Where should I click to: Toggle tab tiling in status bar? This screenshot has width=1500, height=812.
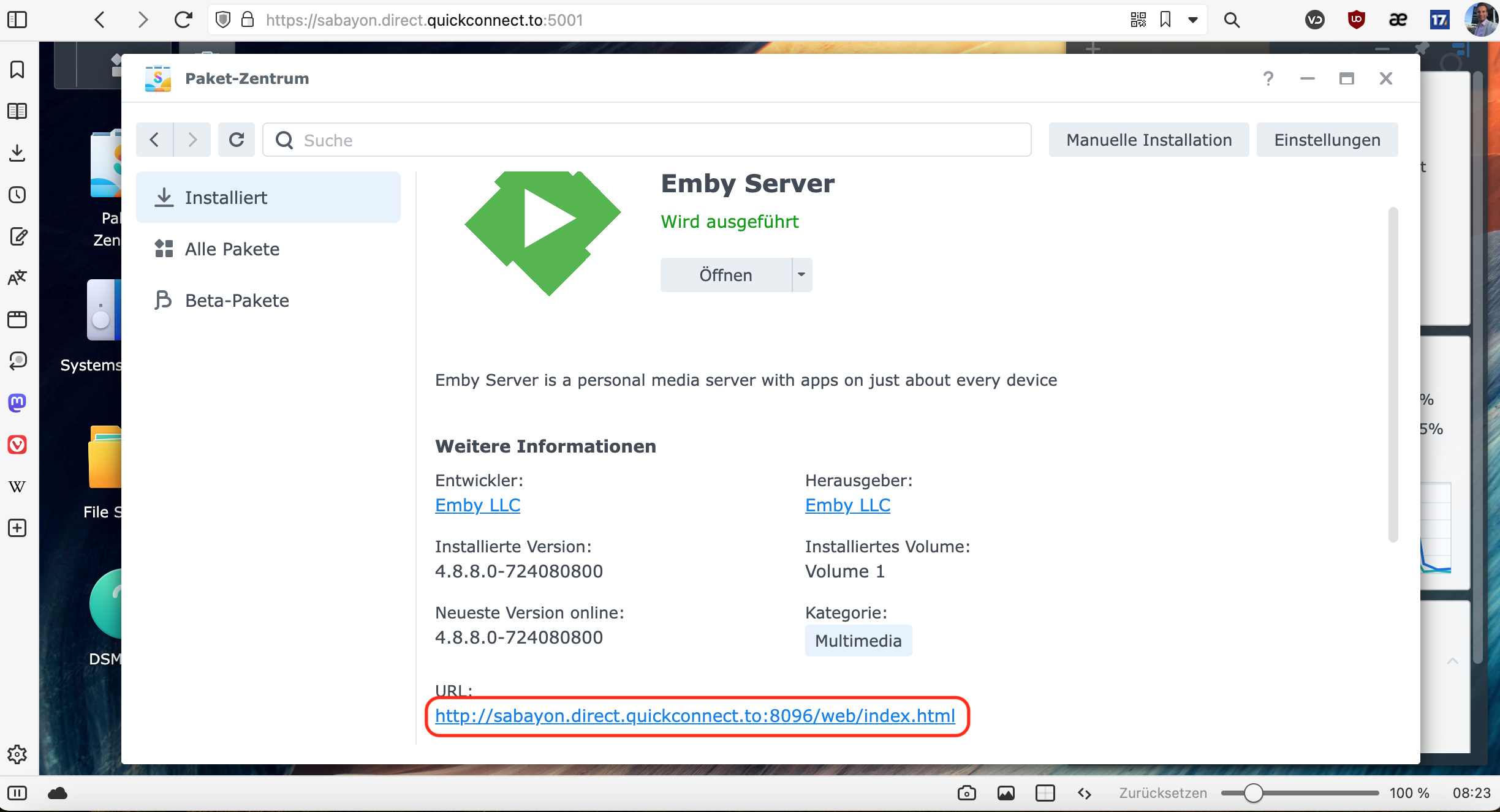(1045, 793)
